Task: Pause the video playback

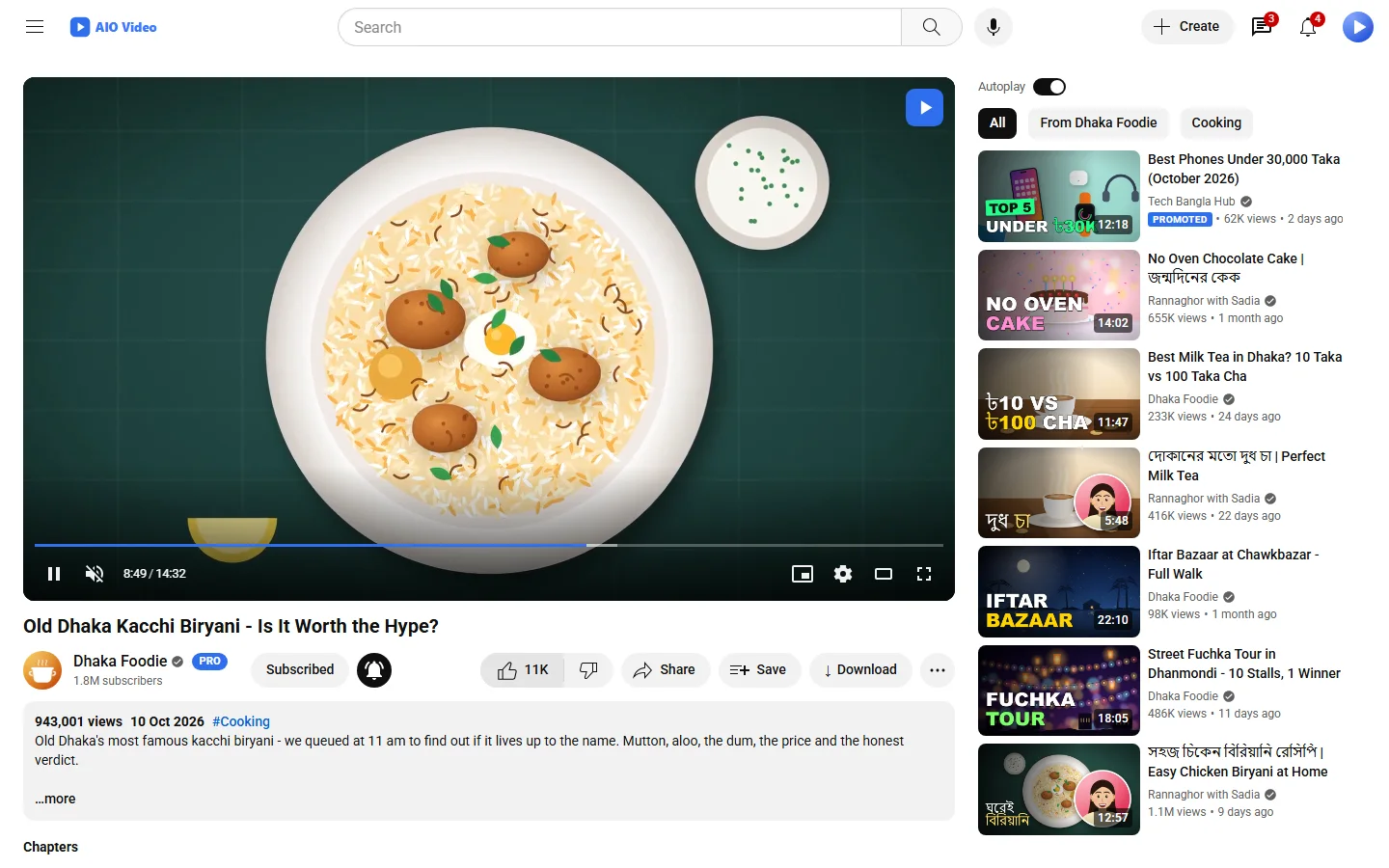Action: click(x=54, y=574)
